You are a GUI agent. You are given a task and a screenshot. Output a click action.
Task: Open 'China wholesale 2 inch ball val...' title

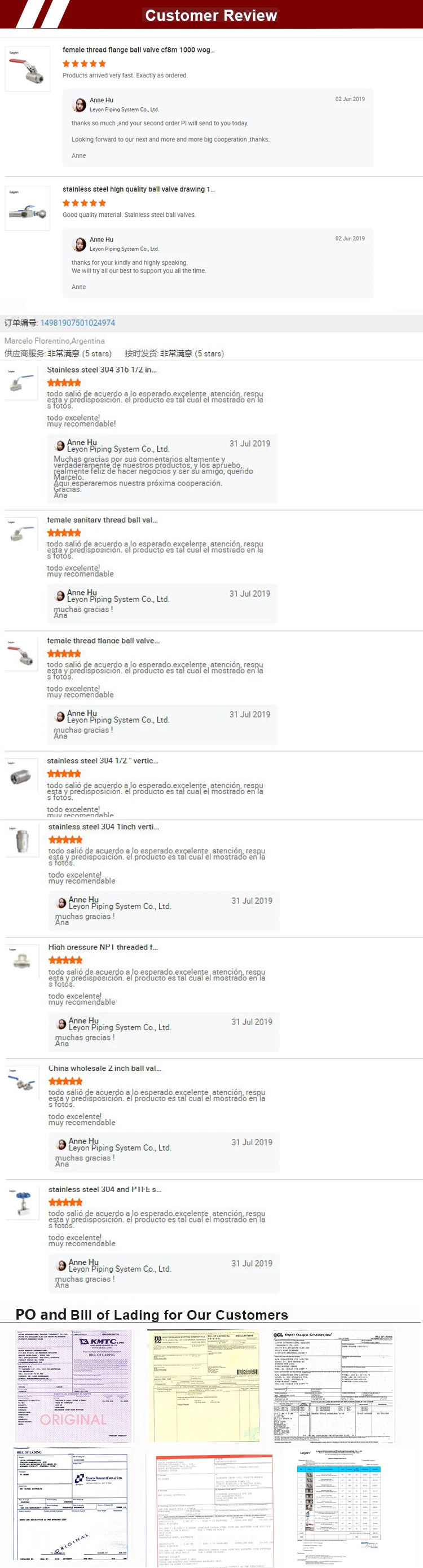pos(105,1068)
